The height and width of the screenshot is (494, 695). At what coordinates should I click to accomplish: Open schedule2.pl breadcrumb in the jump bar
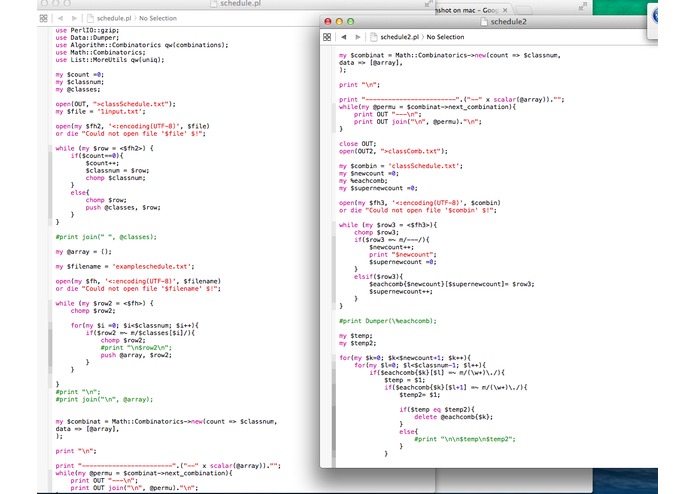394,37
